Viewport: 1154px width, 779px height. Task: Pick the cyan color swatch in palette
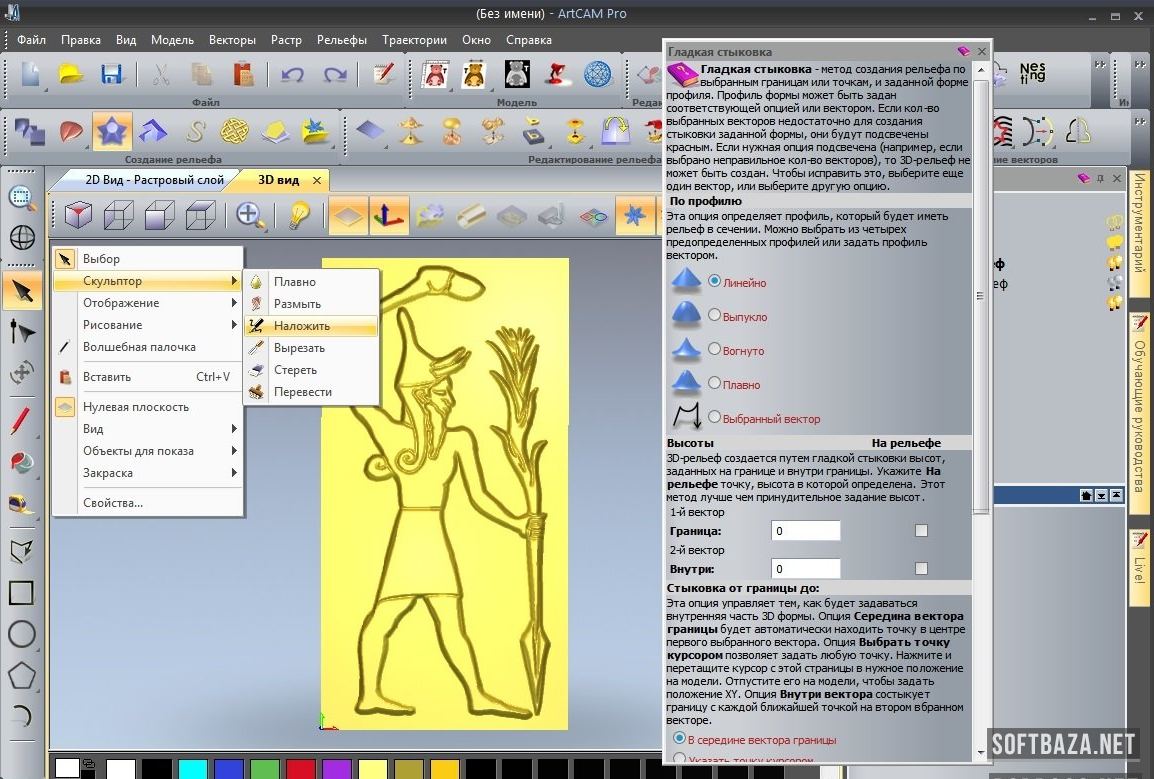[x=191, y=769]
